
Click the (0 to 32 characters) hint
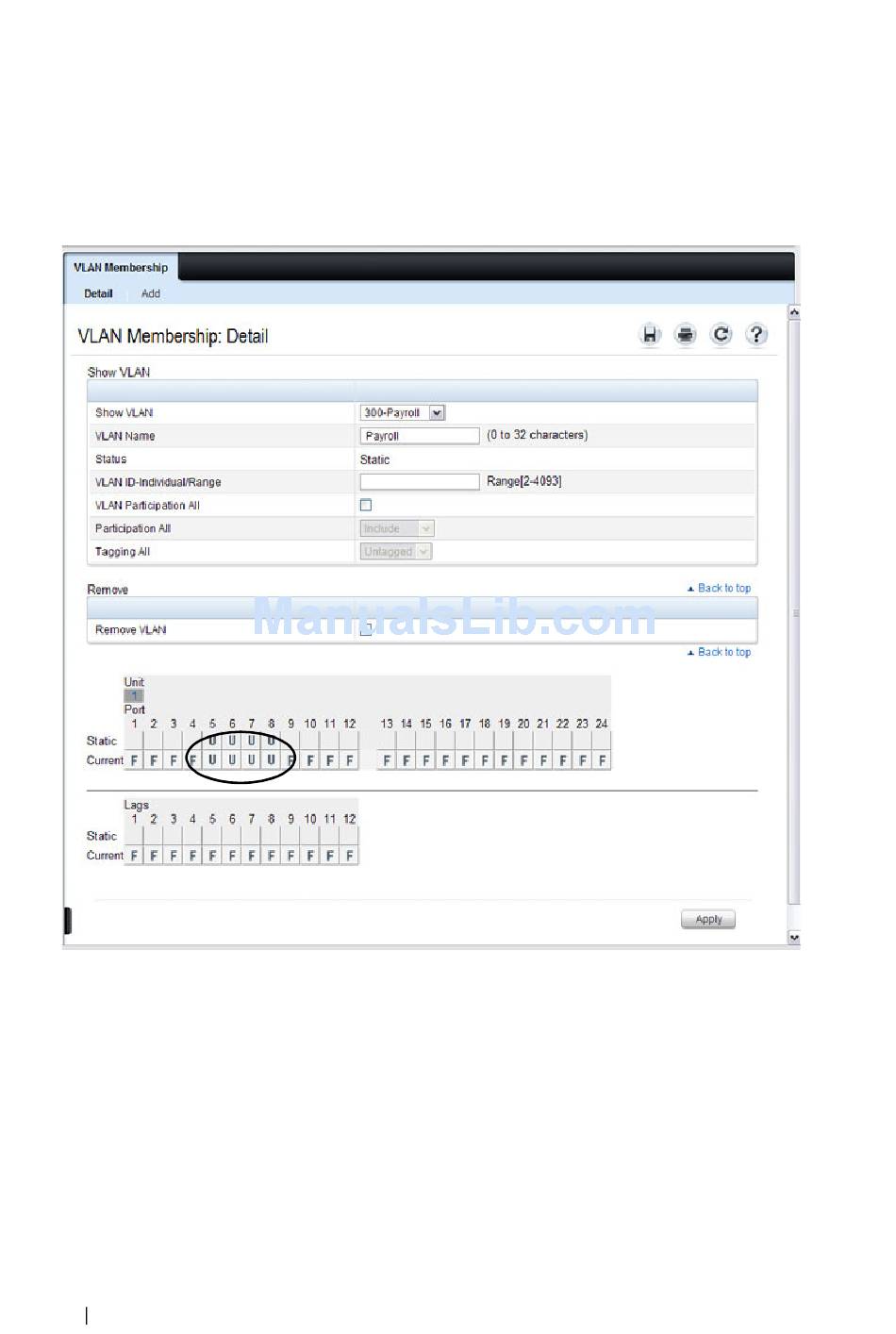point(538,435)
